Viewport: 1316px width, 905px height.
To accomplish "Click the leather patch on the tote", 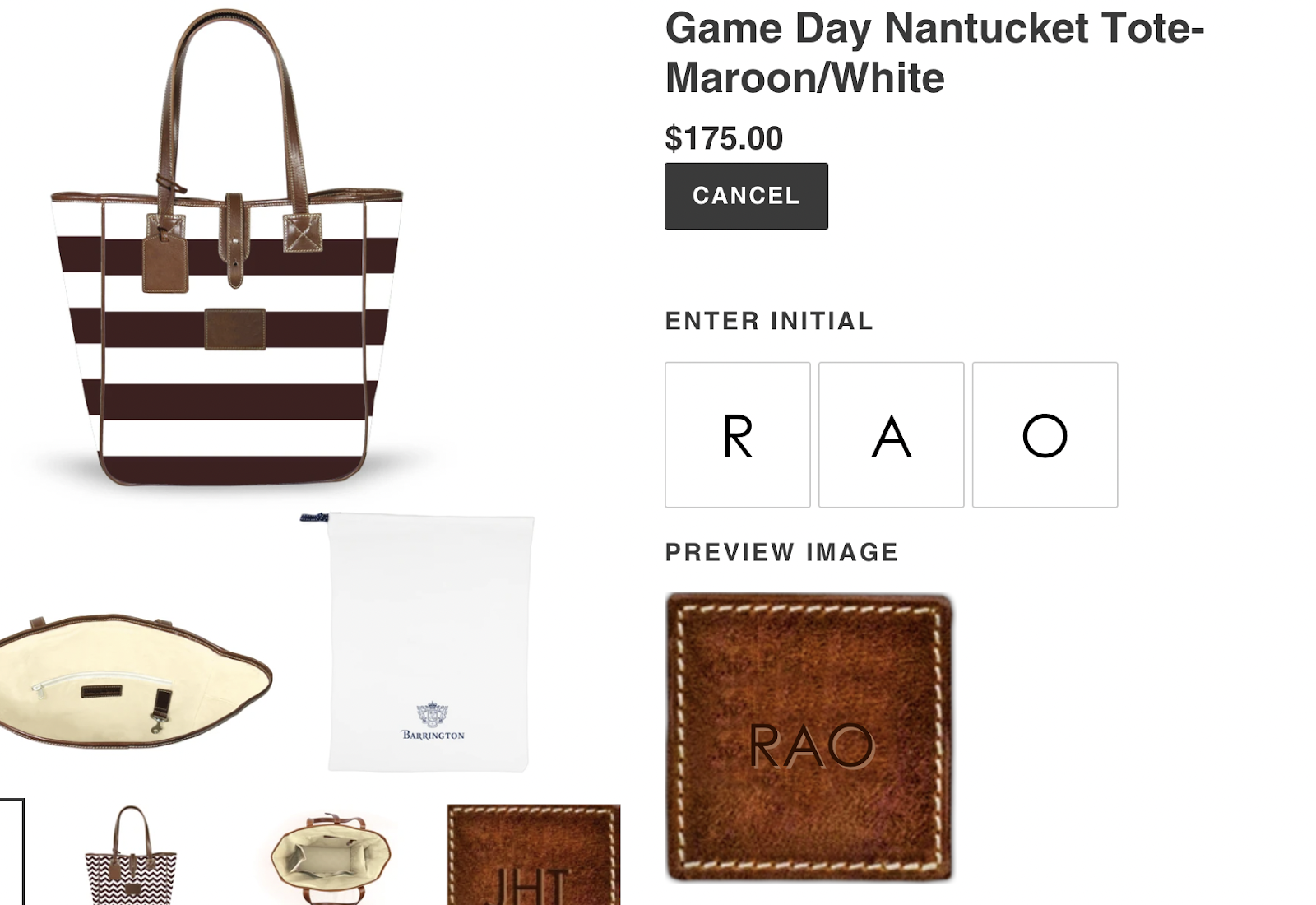I will 235,329.
